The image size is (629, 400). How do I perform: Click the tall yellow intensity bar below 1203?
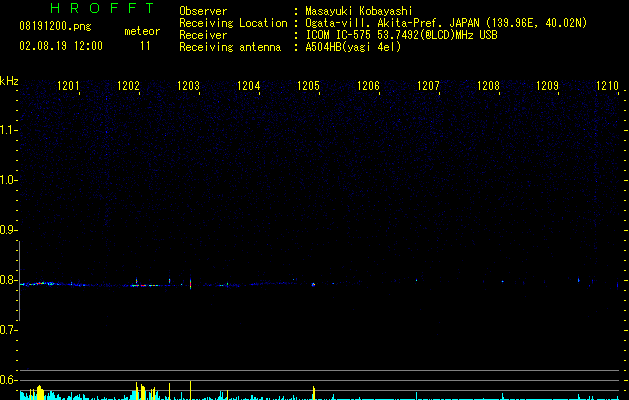tap(190, 390)
